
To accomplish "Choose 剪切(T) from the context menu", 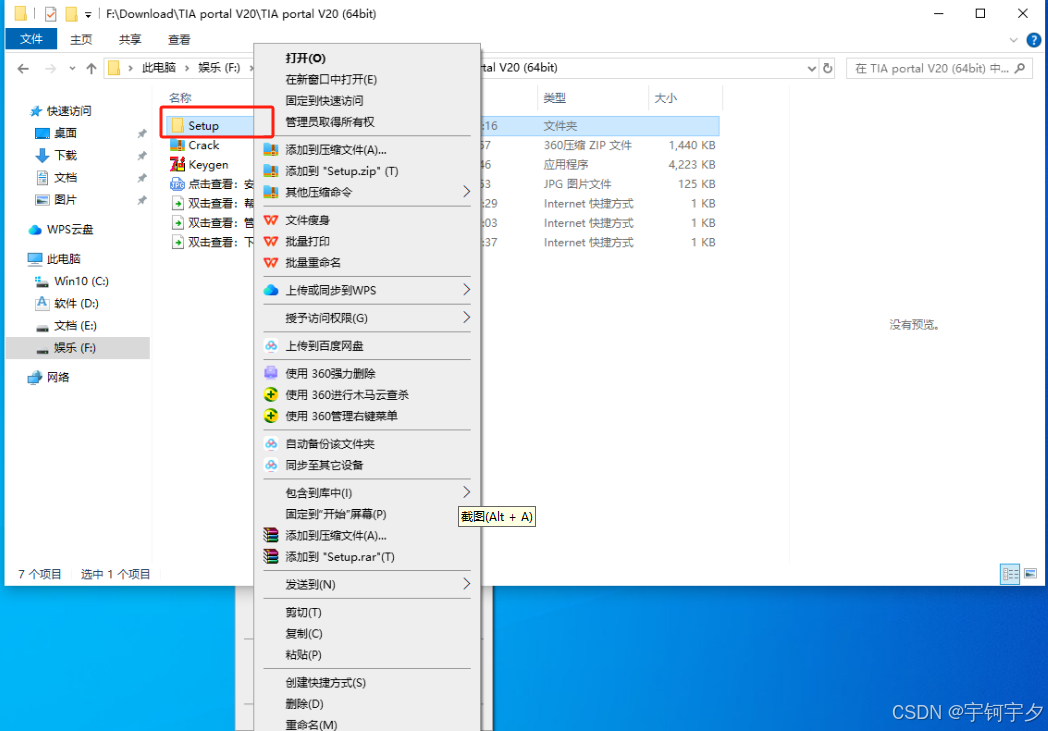I will click(303, 612).
